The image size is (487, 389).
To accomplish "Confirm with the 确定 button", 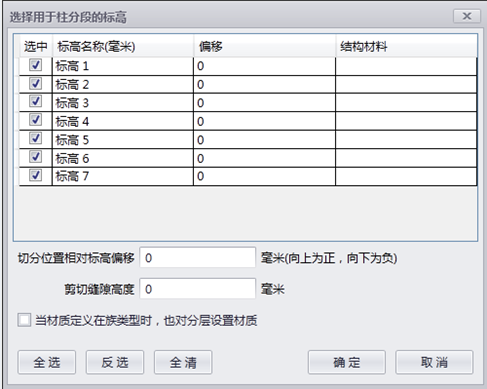I will click(347, 362).
